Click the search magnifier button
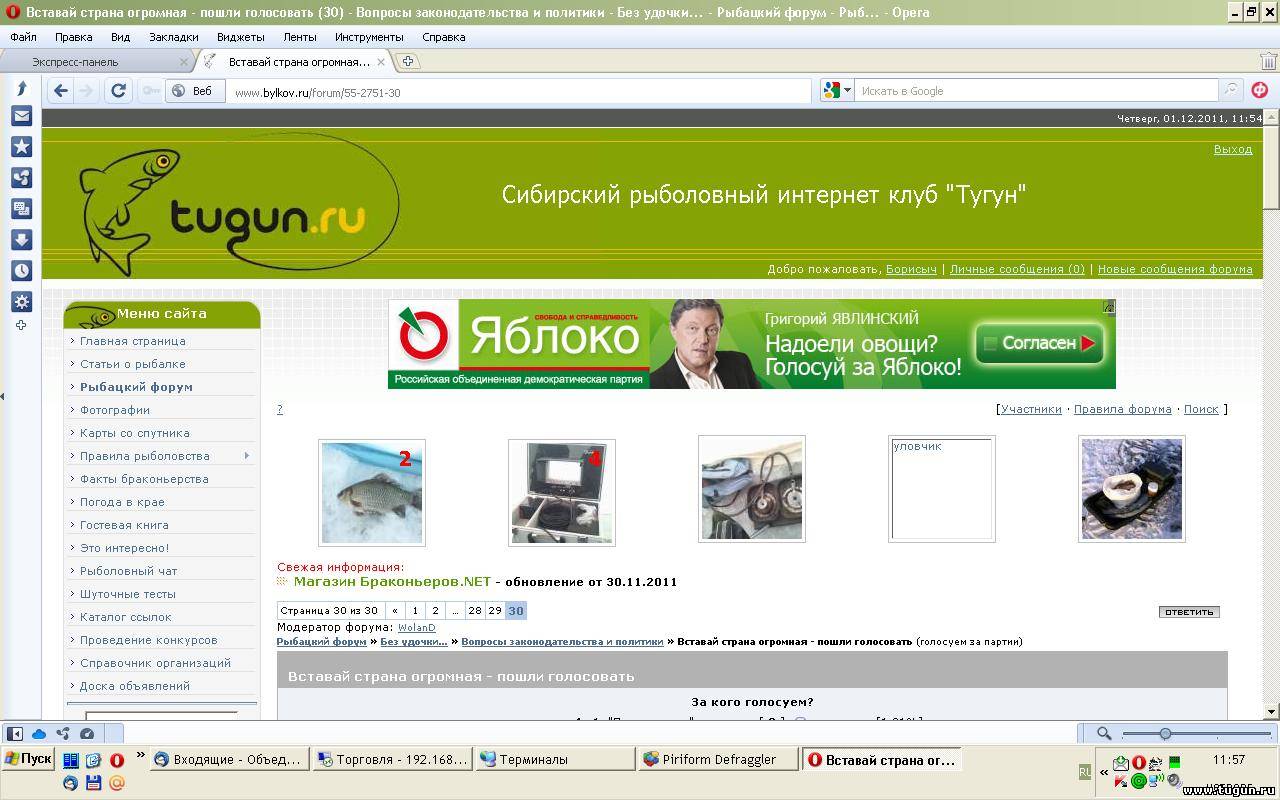The height and width of the screenshot is (800, 1280). (x=1232, y=90)
